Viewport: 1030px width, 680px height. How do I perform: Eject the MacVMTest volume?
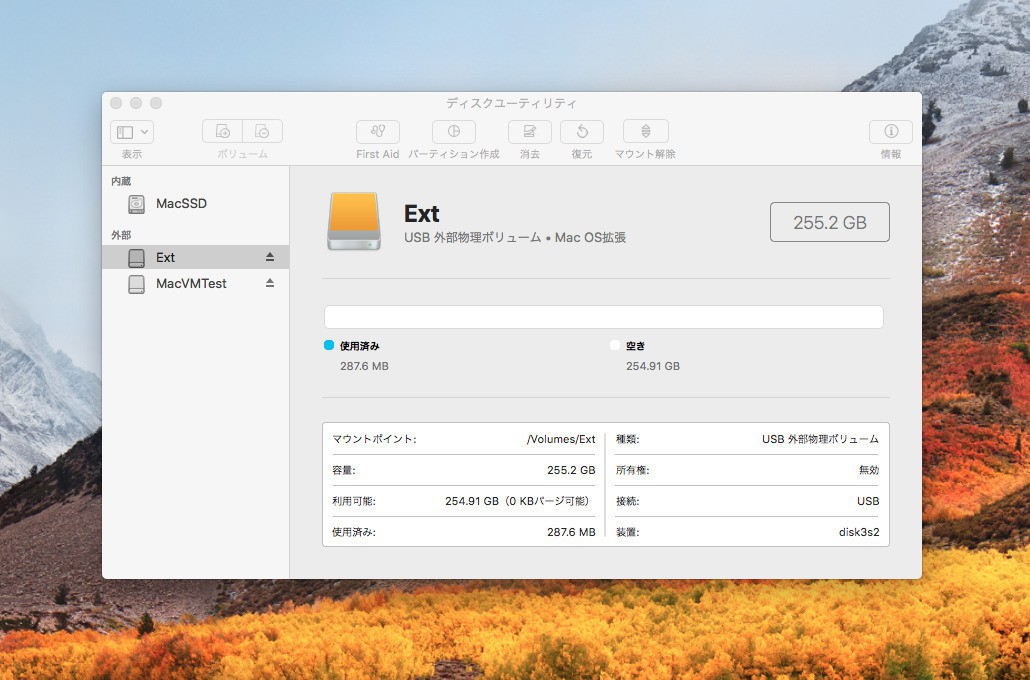(x=269, y=284)
